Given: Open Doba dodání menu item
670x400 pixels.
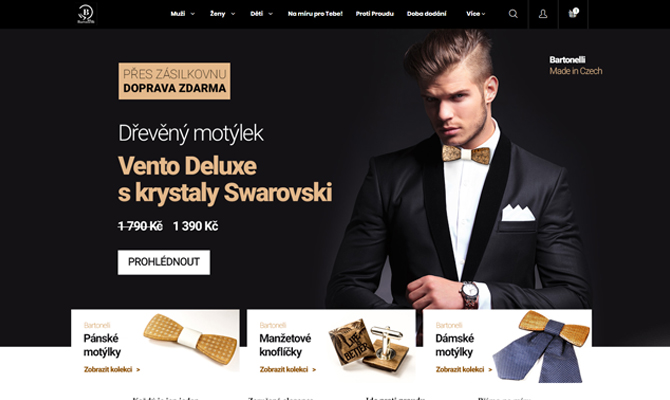Looking at the screenshot, I should coord(426,14).
